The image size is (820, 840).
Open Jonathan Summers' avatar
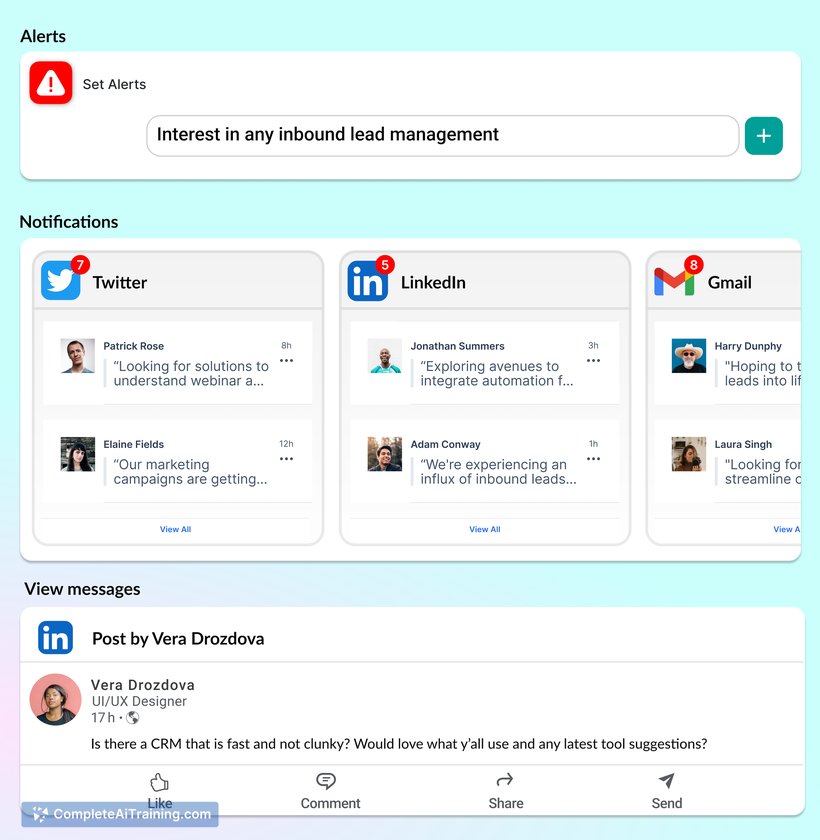(x=385, y=356)
